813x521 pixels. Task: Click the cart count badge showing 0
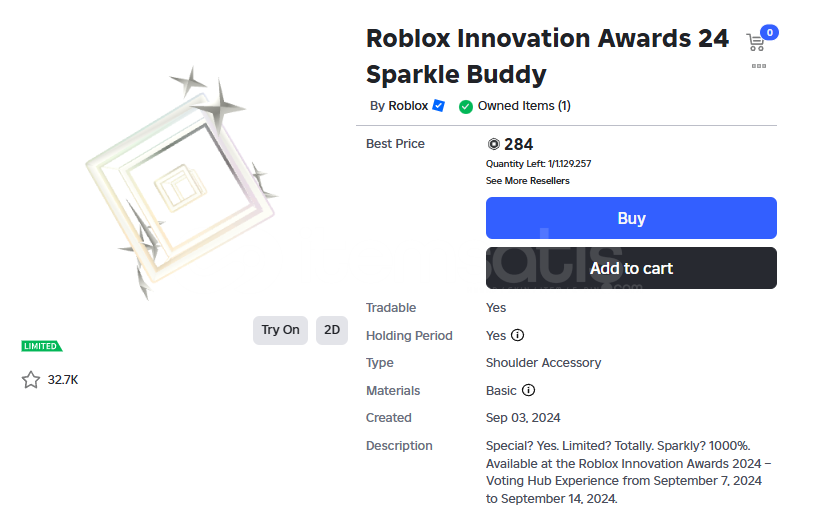(x=769, y=32)
